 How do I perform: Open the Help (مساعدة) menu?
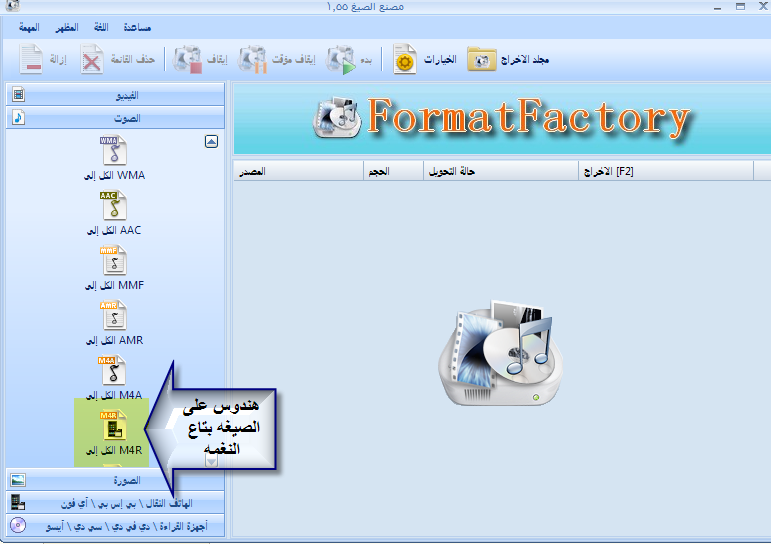(x=137, y=28)
